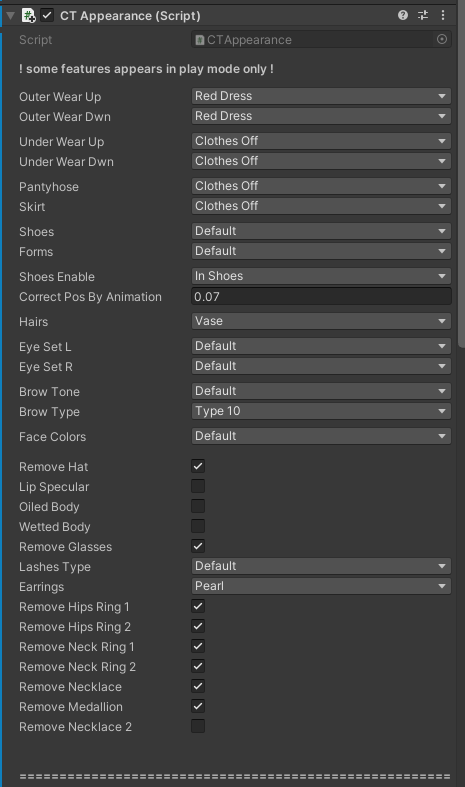
Task: Open the Outer Wear Up dropdown
Action: point(321,96)
